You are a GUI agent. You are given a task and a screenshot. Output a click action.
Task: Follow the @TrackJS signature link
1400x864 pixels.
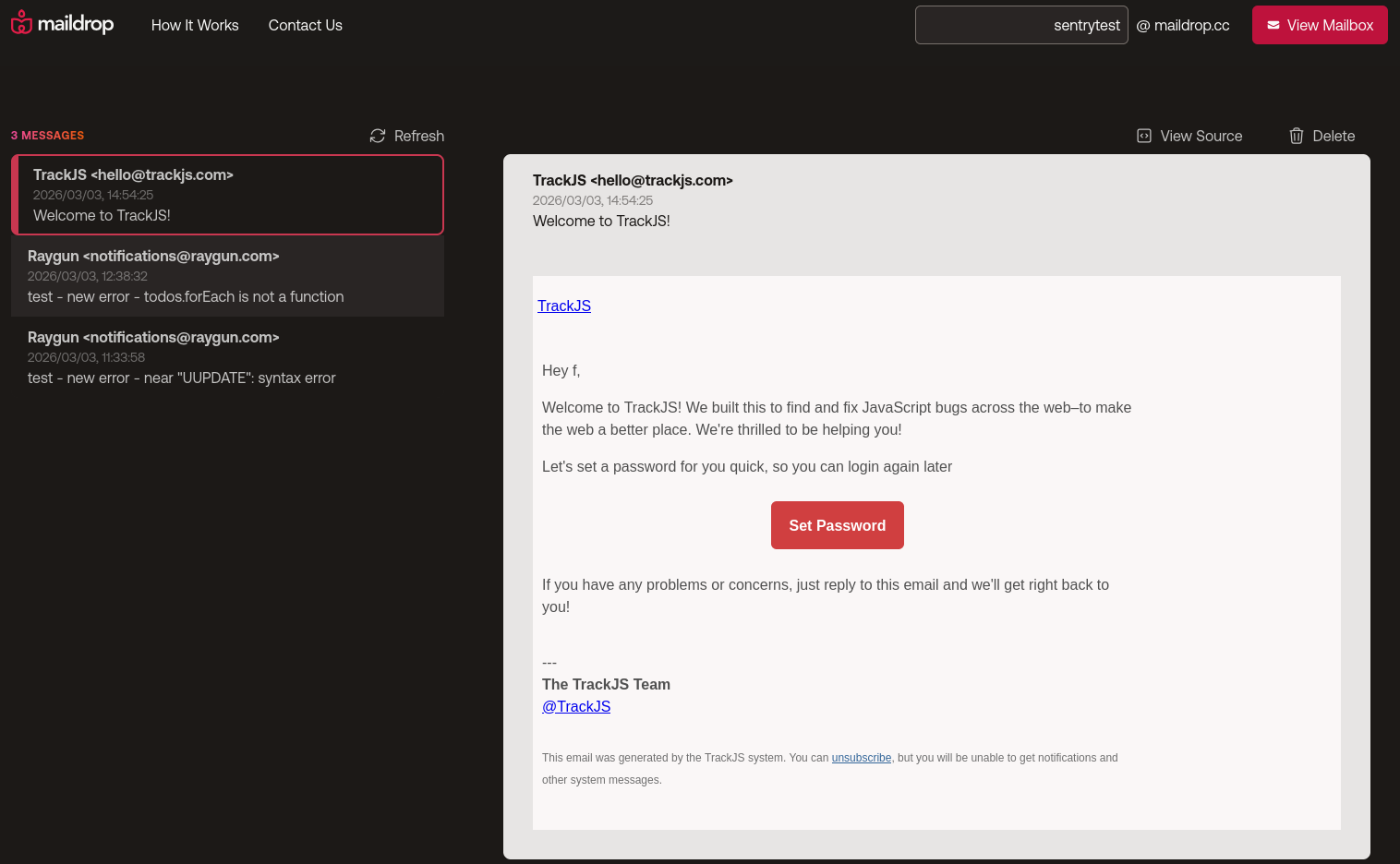576,706
